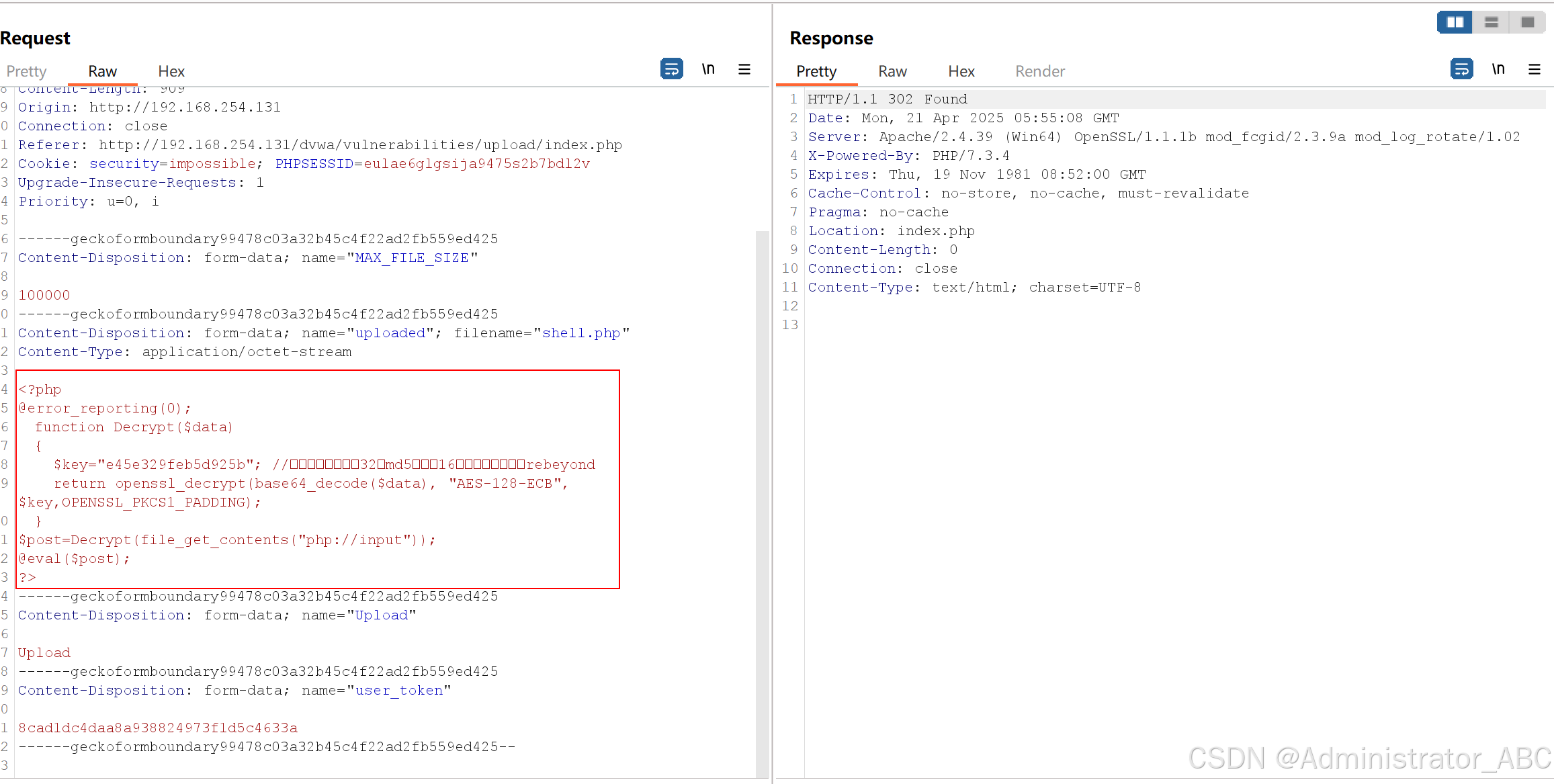Screen dimensions: 1554x784
Task: Switch Response view to Raw tab
Action: (892, 71)
